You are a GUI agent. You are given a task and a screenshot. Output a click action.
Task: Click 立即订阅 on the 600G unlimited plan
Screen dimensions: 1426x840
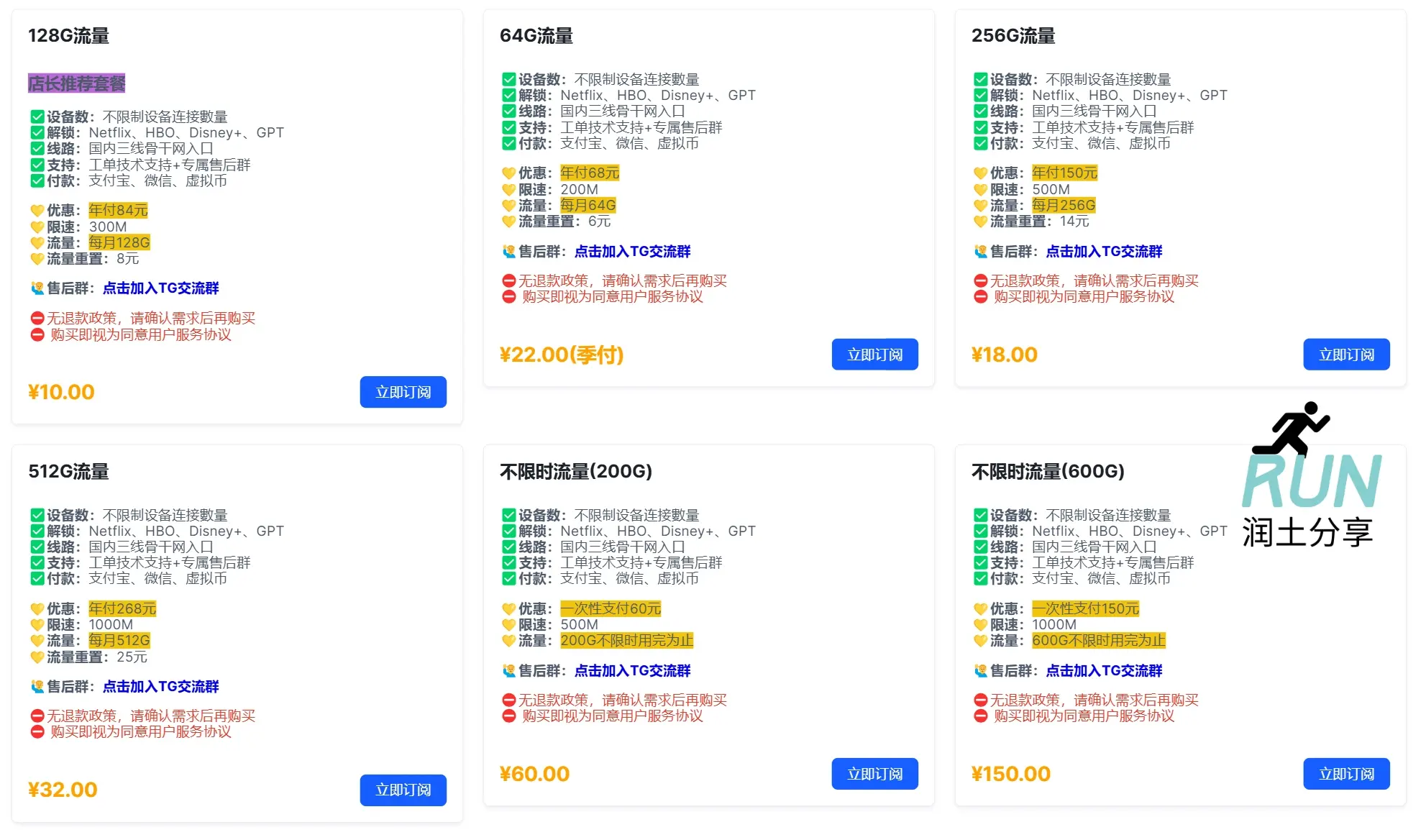(1346, 774)
